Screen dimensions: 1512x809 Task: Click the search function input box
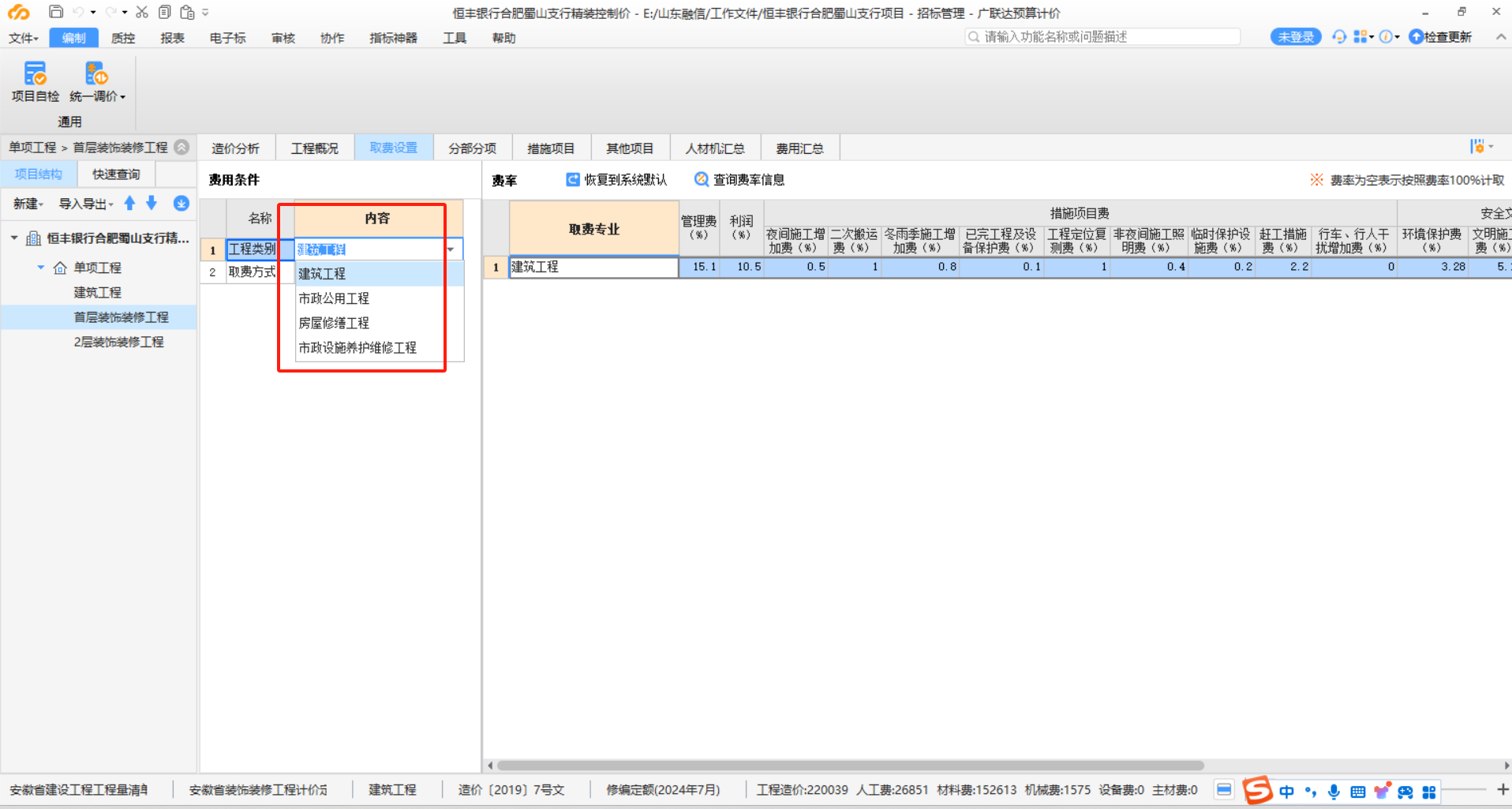click(1103, 37)
